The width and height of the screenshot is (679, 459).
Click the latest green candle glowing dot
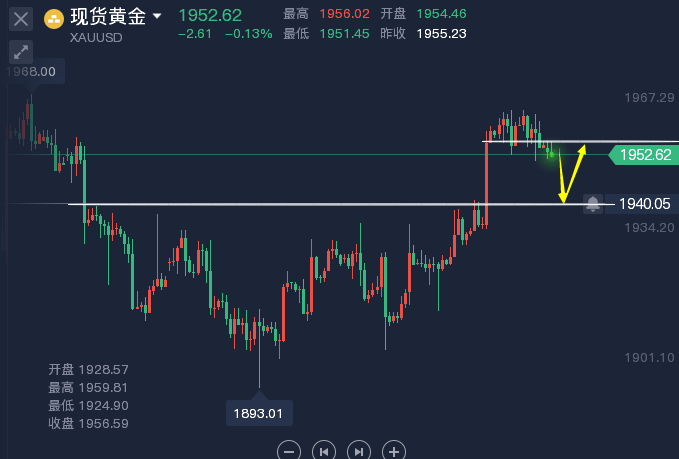552,153
